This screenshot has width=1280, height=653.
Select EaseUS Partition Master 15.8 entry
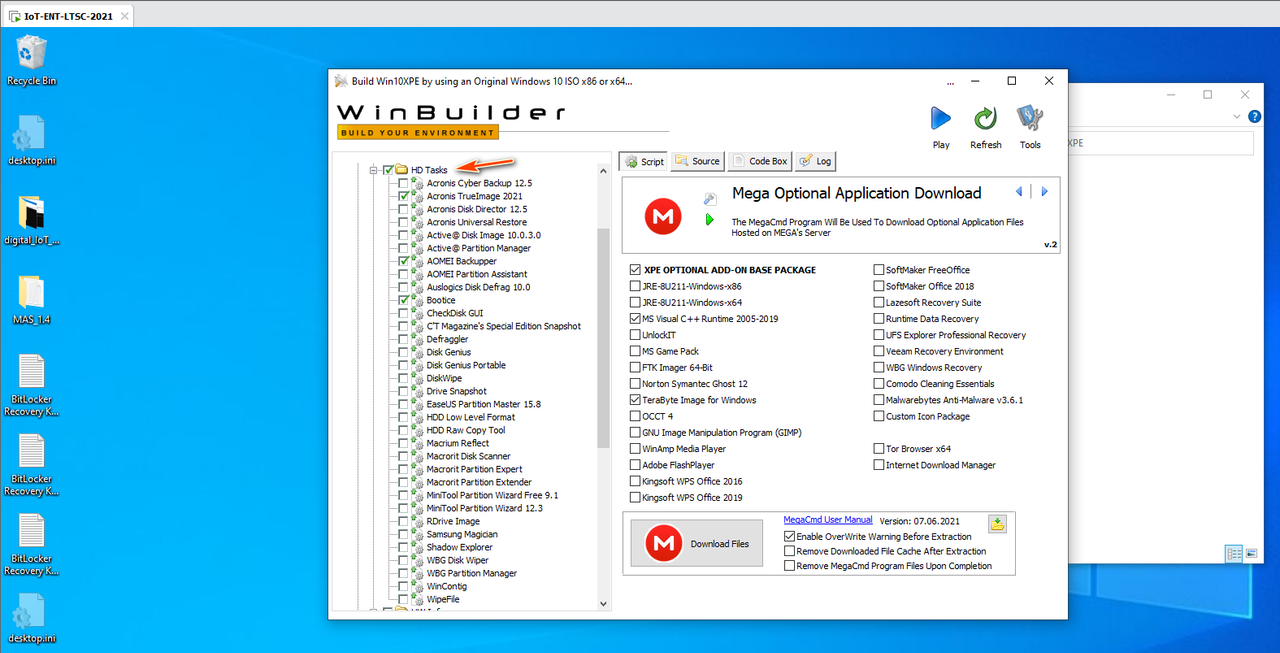point(484,404)
